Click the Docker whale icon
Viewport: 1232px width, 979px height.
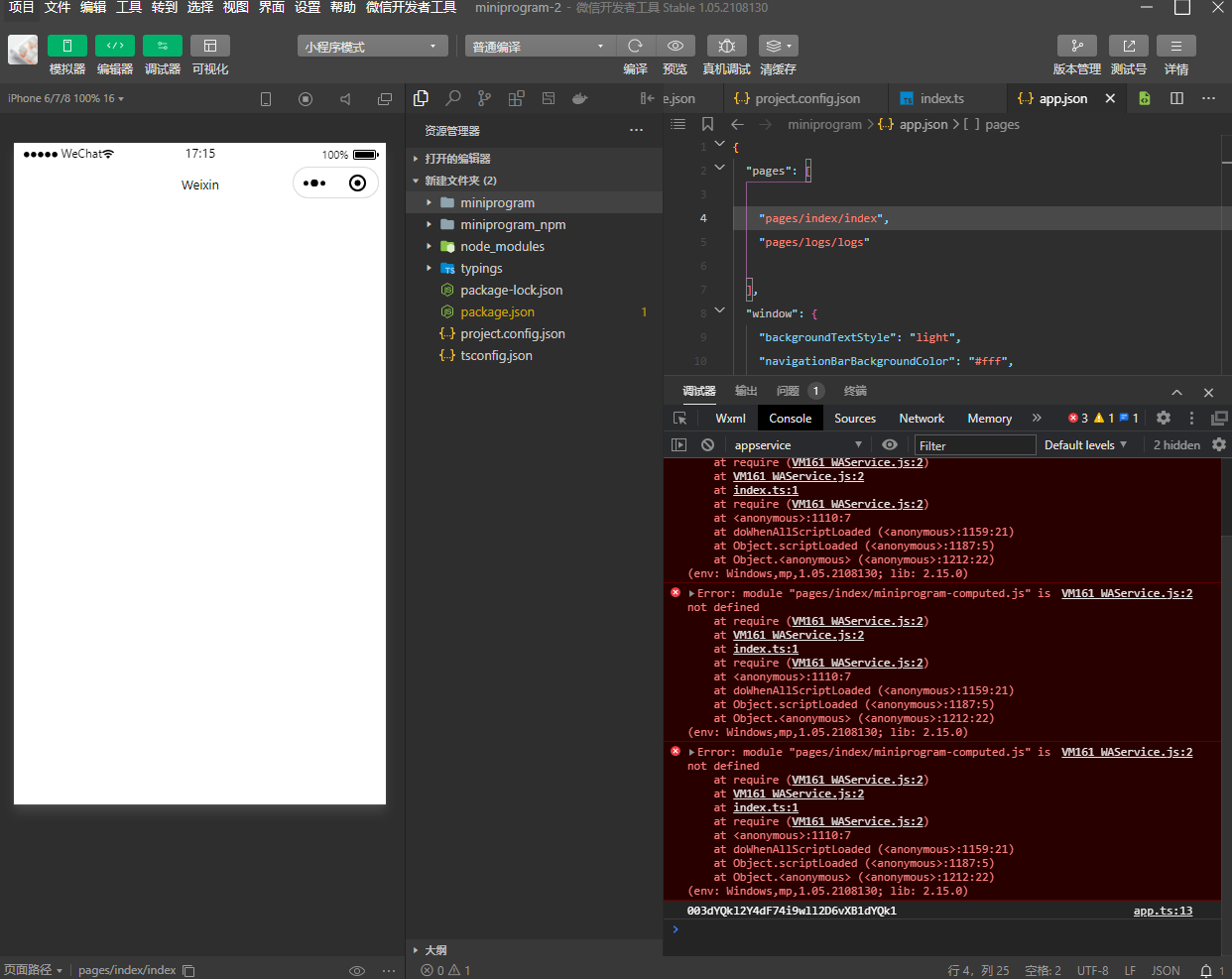click(580, 98)
